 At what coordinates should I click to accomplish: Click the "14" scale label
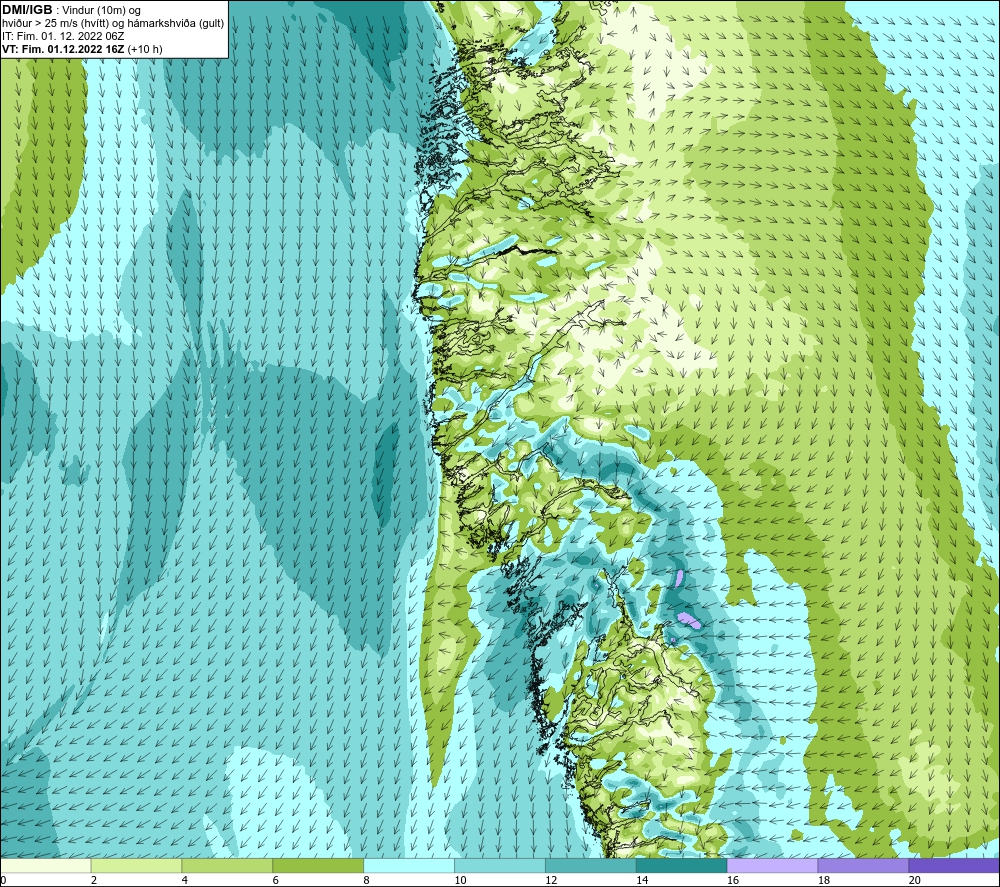click(642, 881)
